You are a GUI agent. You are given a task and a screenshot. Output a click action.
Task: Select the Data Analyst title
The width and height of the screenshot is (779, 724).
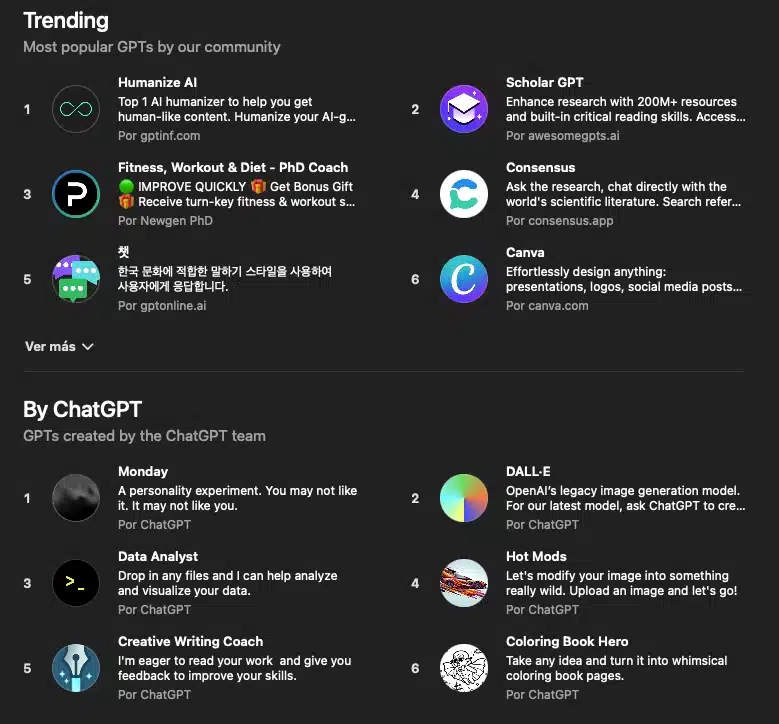coord(158,556)
